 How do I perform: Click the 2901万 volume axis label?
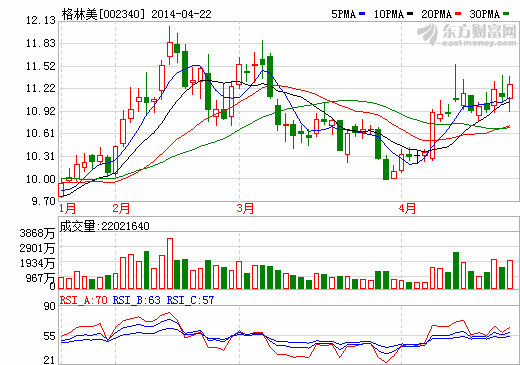(37, 248)
